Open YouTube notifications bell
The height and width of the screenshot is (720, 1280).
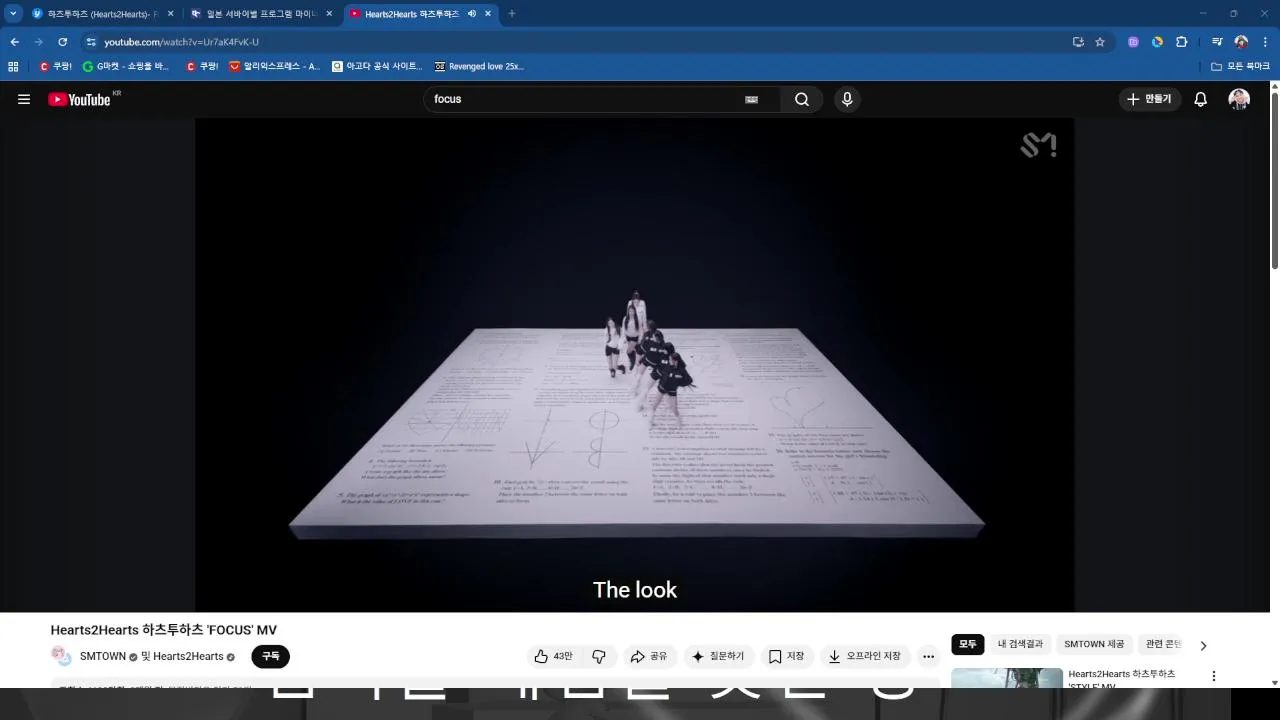click(x=1201, y=99)
